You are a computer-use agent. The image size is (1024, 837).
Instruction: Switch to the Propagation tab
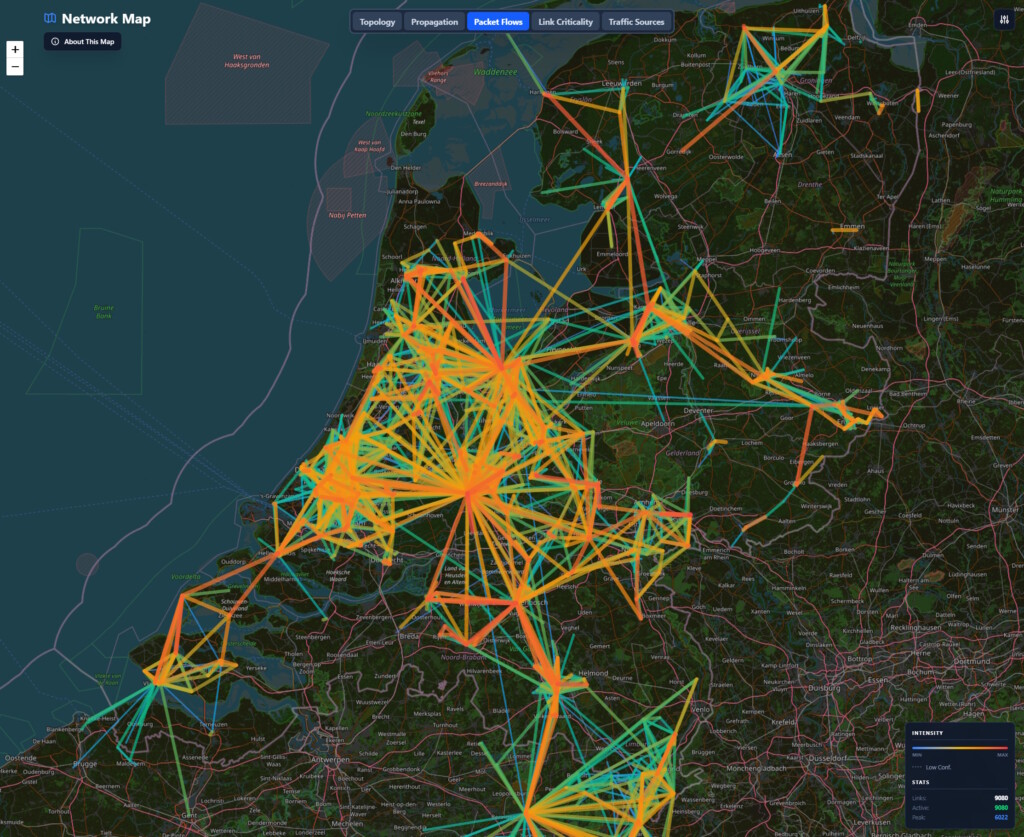coord(435,22)
